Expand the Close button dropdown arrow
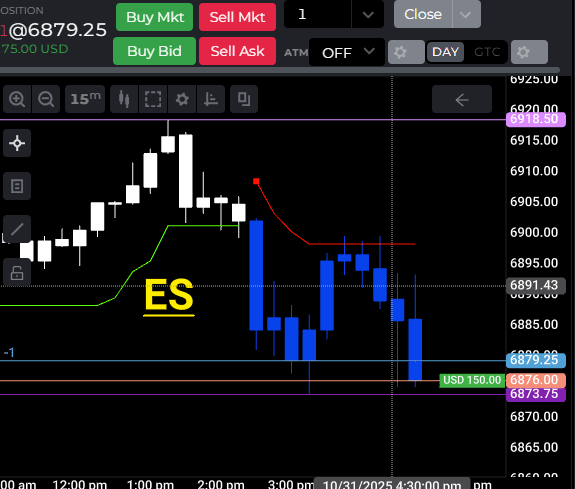Screen dimensions: 575x489 [x=466, y=15]
